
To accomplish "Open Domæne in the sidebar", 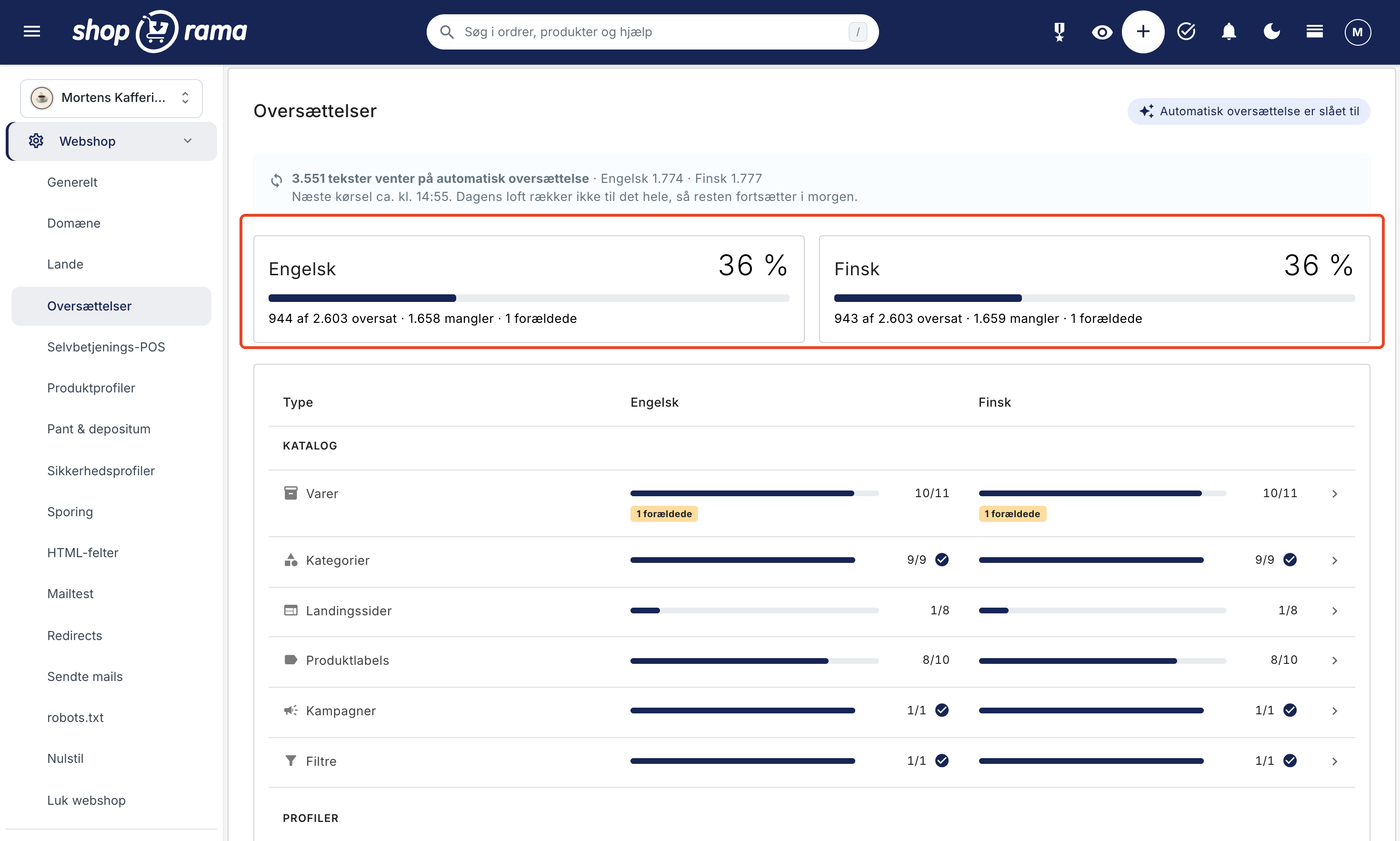I will tap(74, 223).
